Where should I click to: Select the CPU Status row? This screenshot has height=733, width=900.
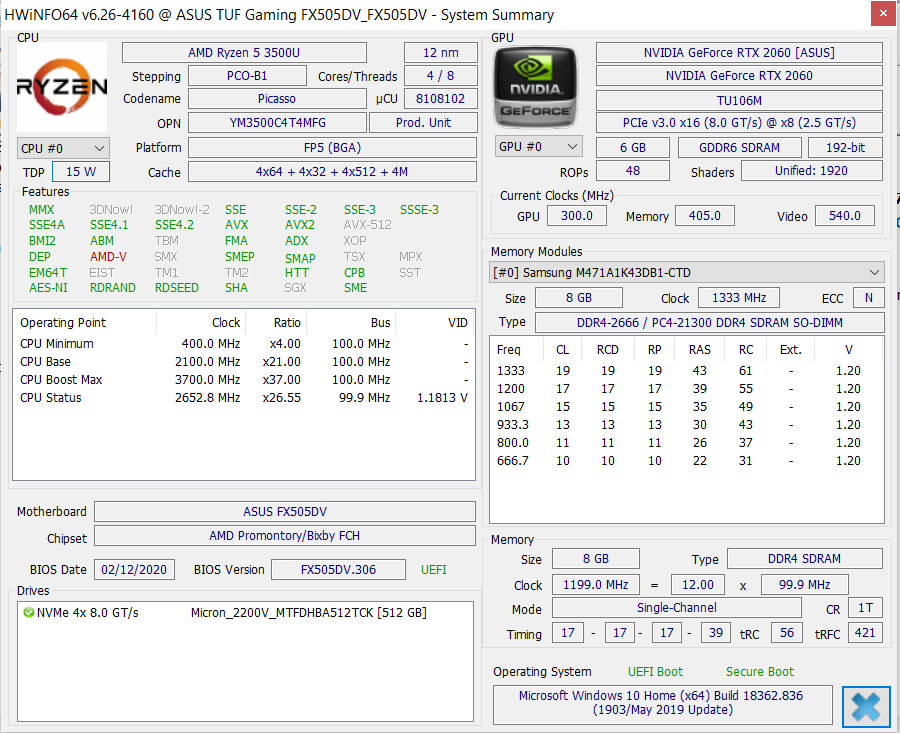pyautogui.click(x=244, y=397)
